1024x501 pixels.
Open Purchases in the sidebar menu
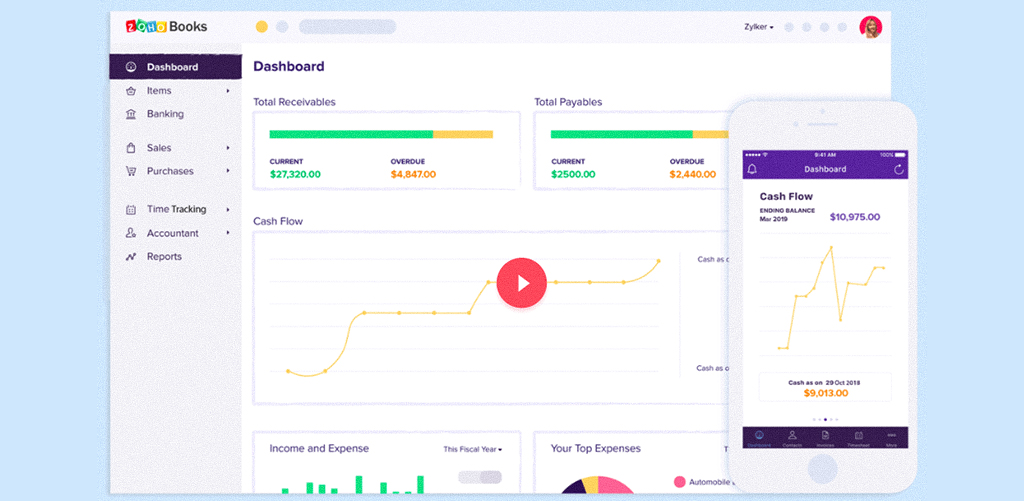[x=170, y=171]
